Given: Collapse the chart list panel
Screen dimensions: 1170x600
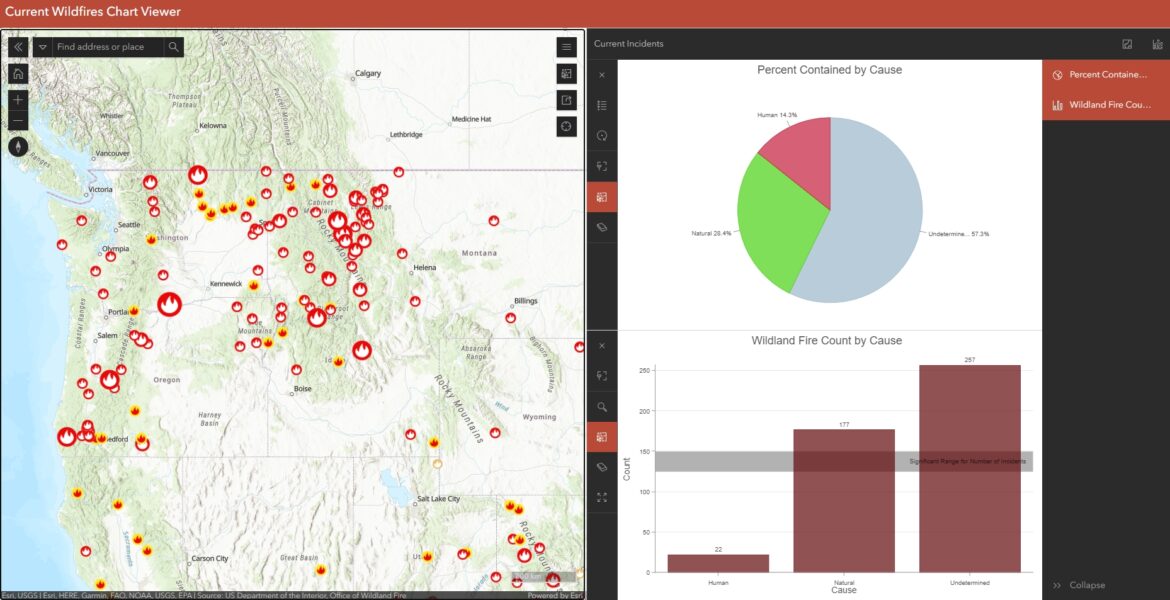Looking at the screenshot, I should pos(1078,585).
